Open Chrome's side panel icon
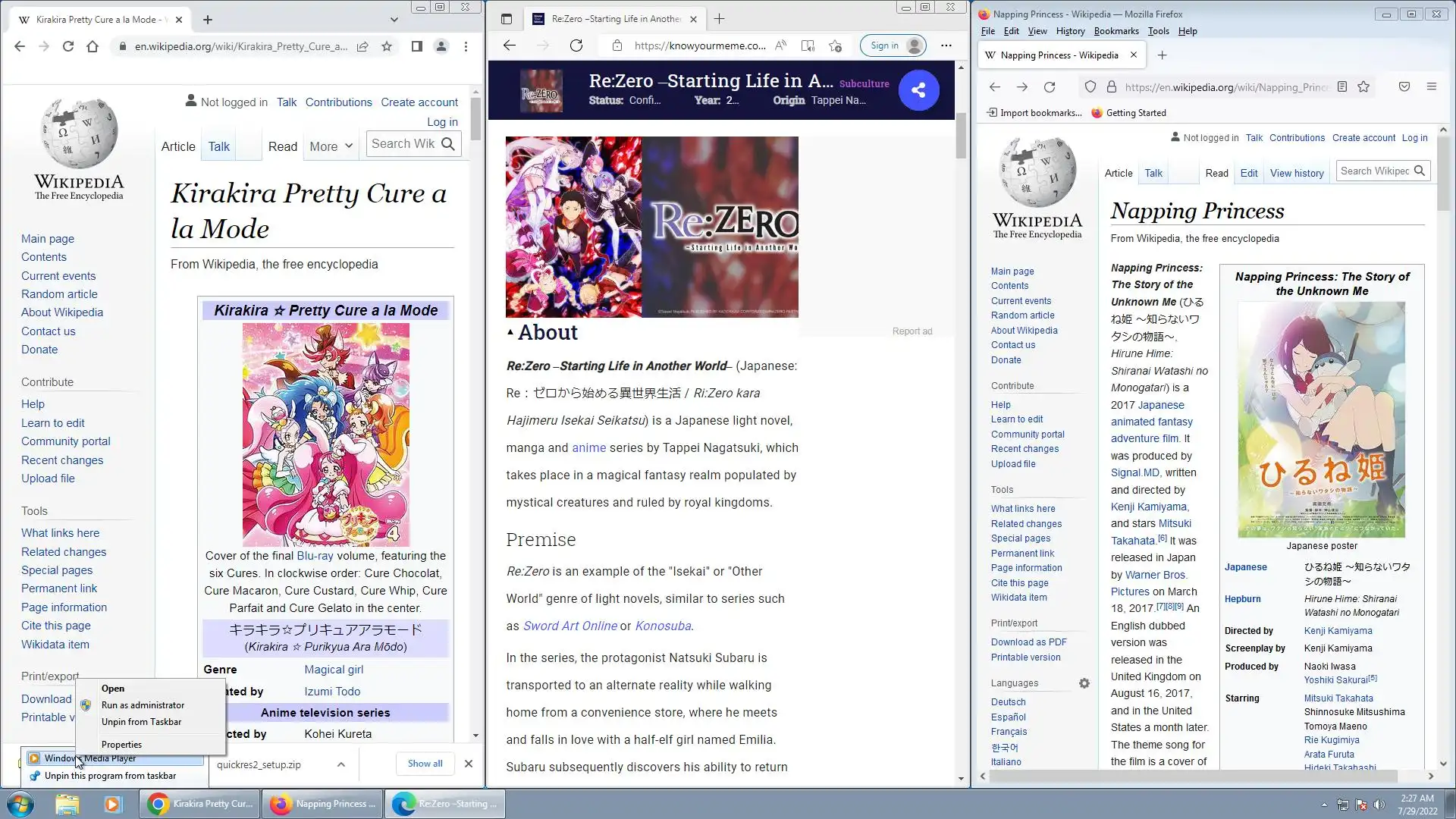This screenshot has height=819, width=1456. (x=416, y=46)
